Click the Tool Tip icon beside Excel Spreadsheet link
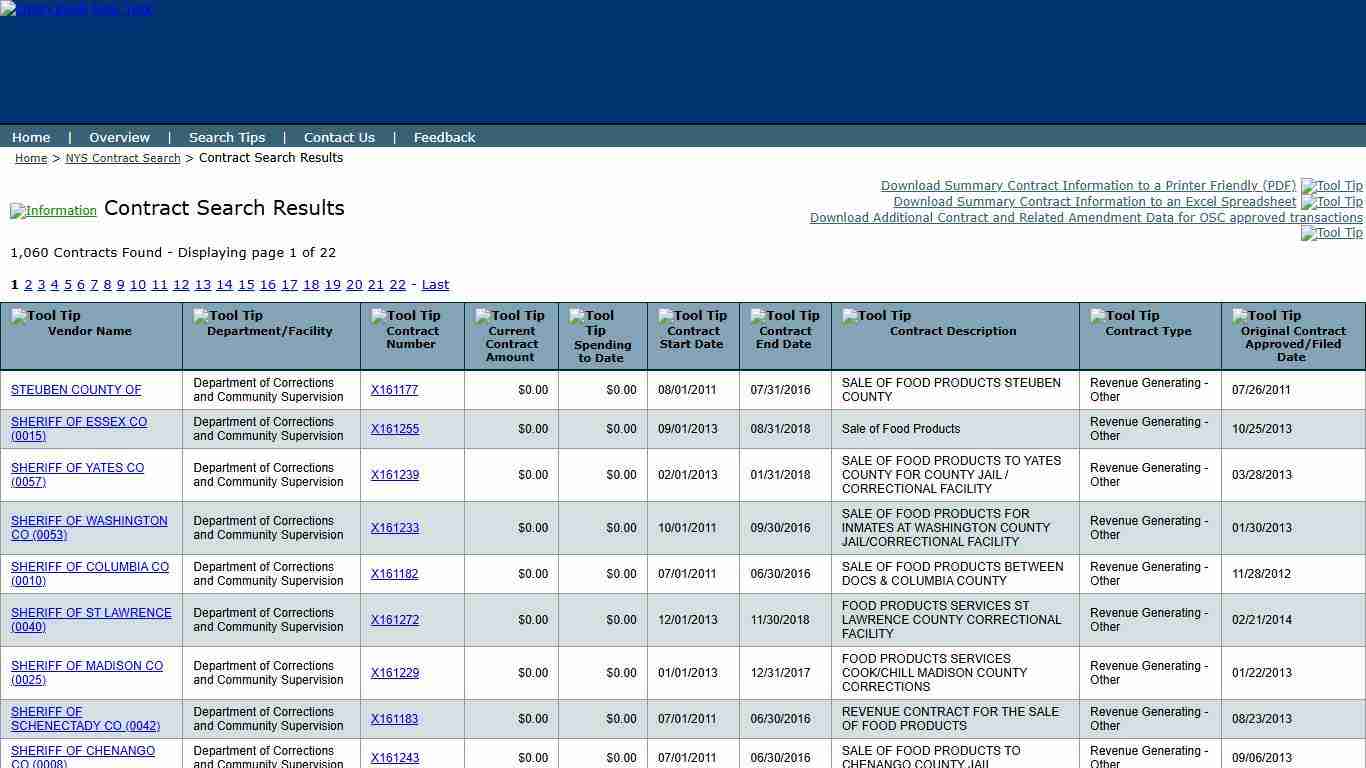The width and height of the screenshot is (1366, 768). [x=1331, y=202]
